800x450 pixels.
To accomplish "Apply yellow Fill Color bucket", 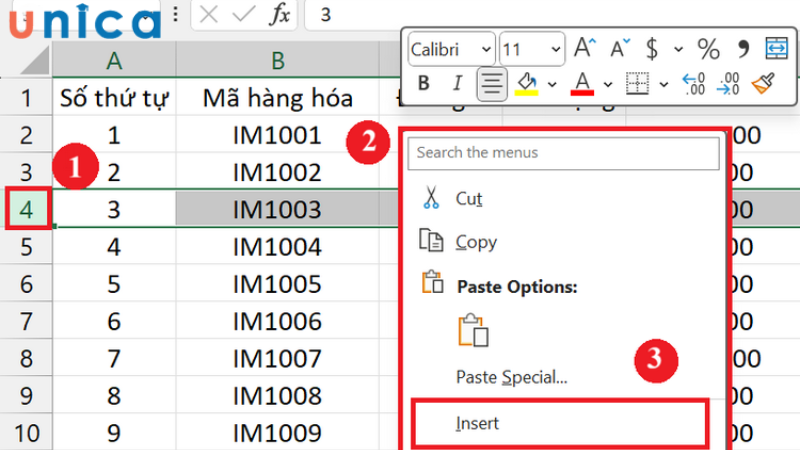I will point(527,83).
